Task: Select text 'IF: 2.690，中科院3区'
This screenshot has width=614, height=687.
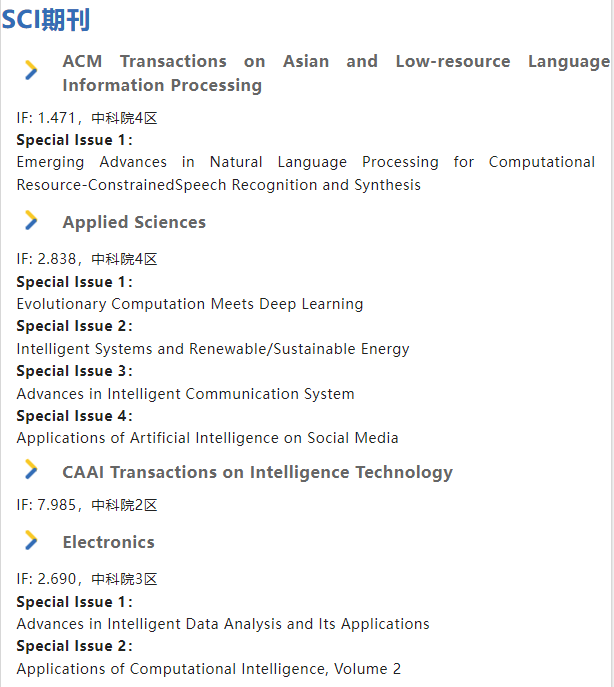Action: [87, 579]
